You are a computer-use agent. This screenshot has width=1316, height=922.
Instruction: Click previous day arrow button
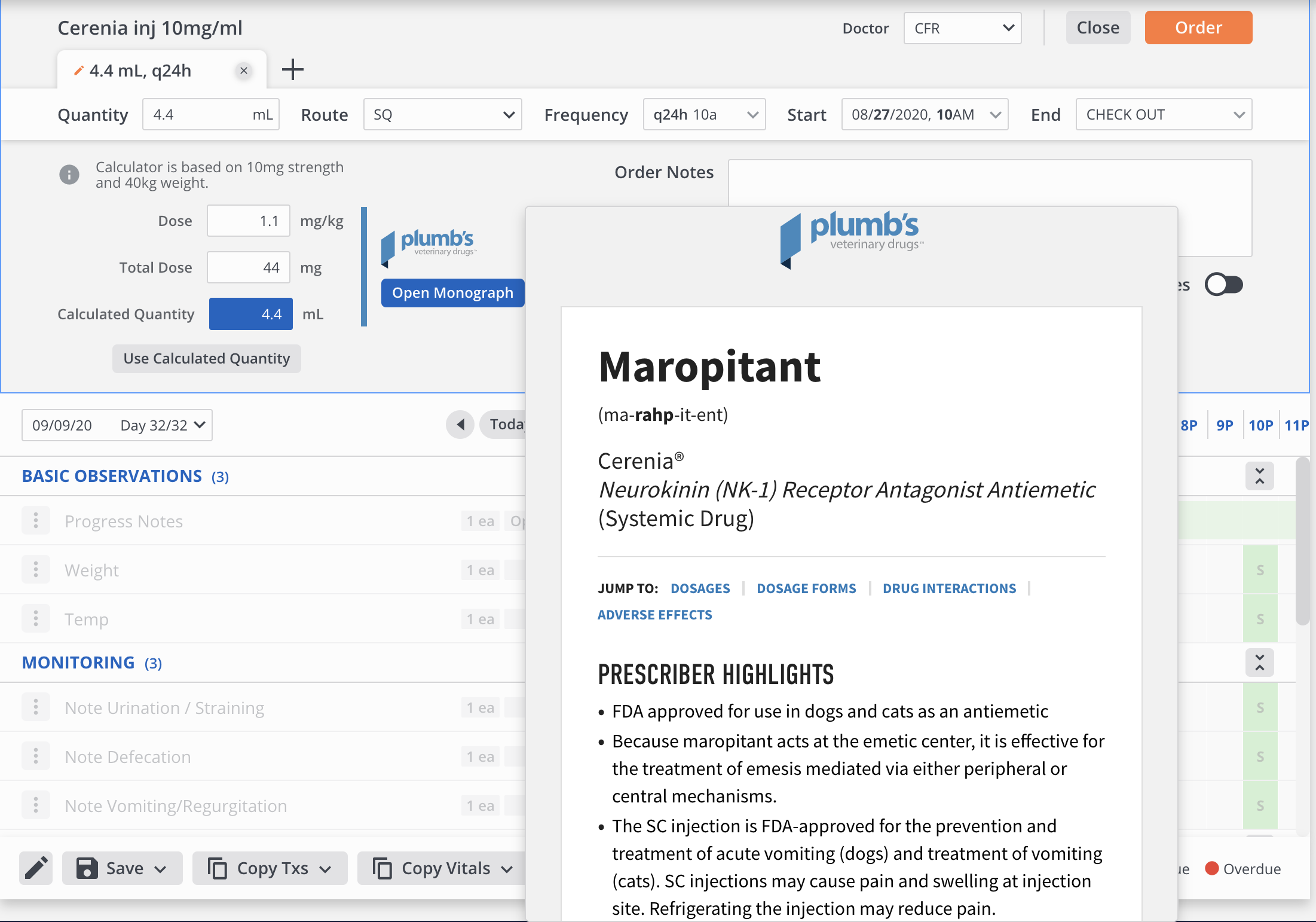click(460, 425)
